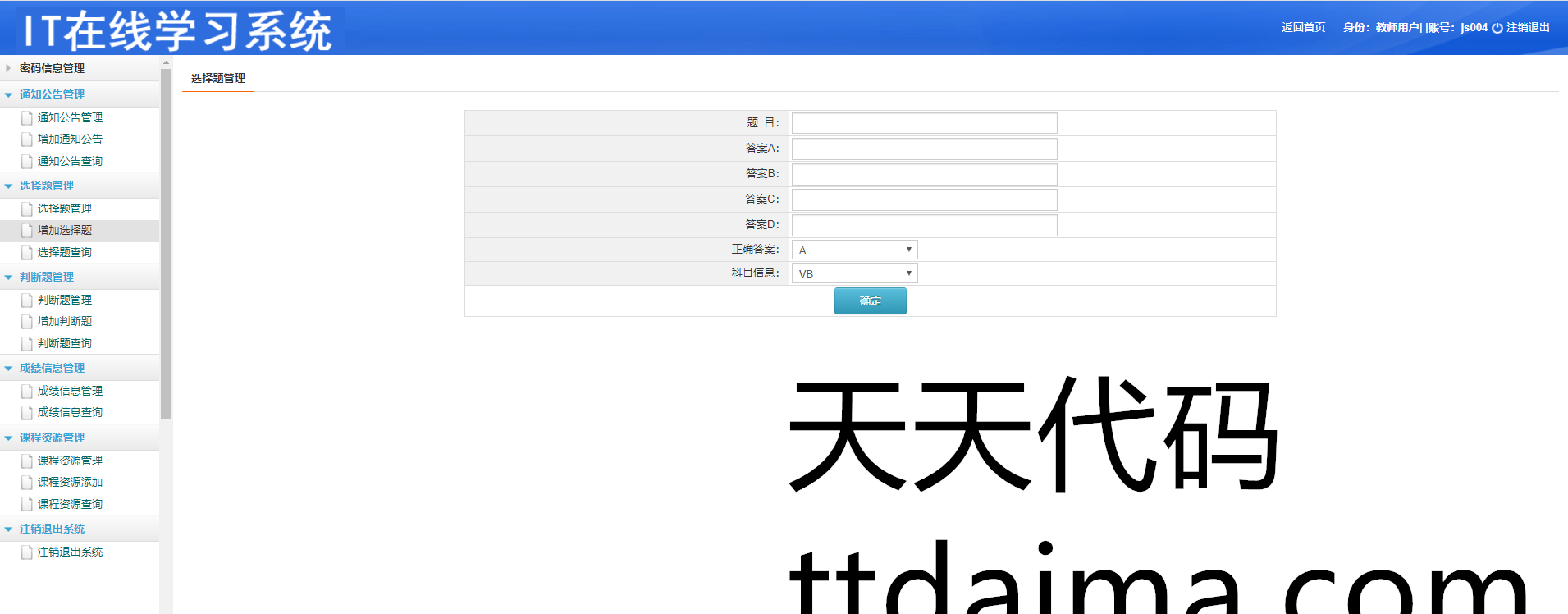Click the page icon beside 增加判断题
The image size is (1568, 614).
[x=27, y=322]
